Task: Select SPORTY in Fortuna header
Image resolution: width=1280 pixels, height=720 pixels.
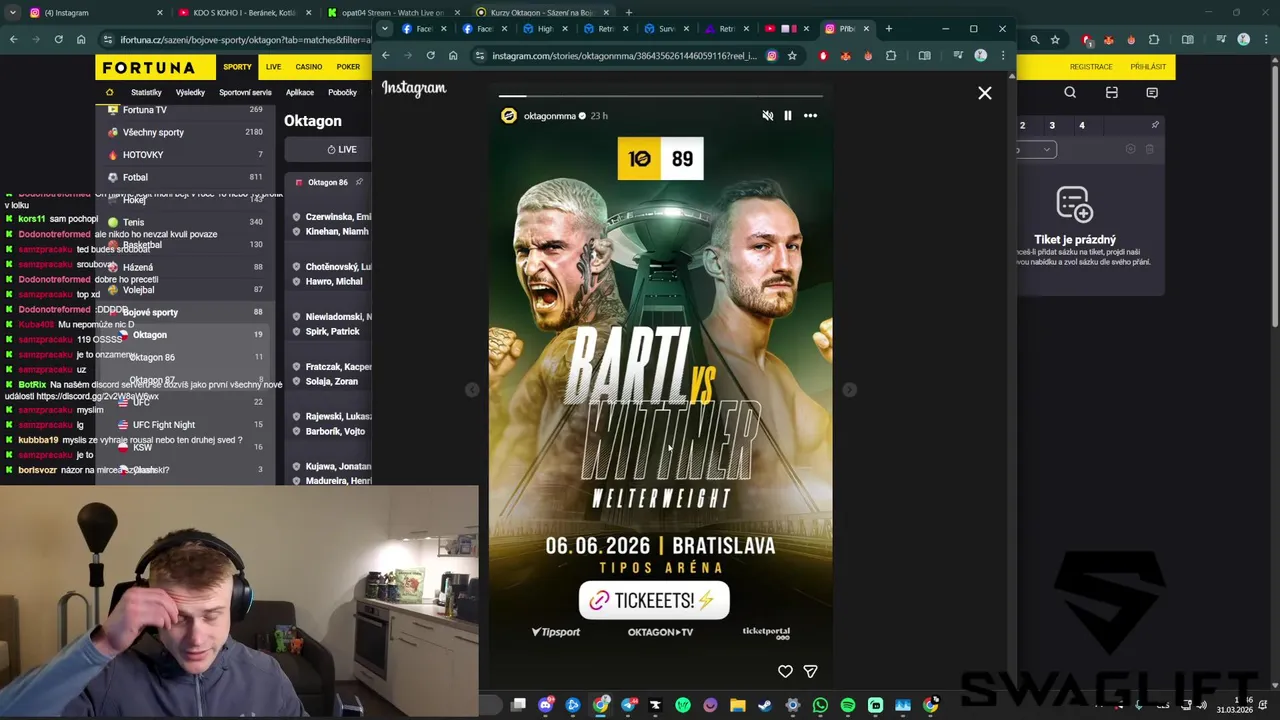Action: (237, 67)
